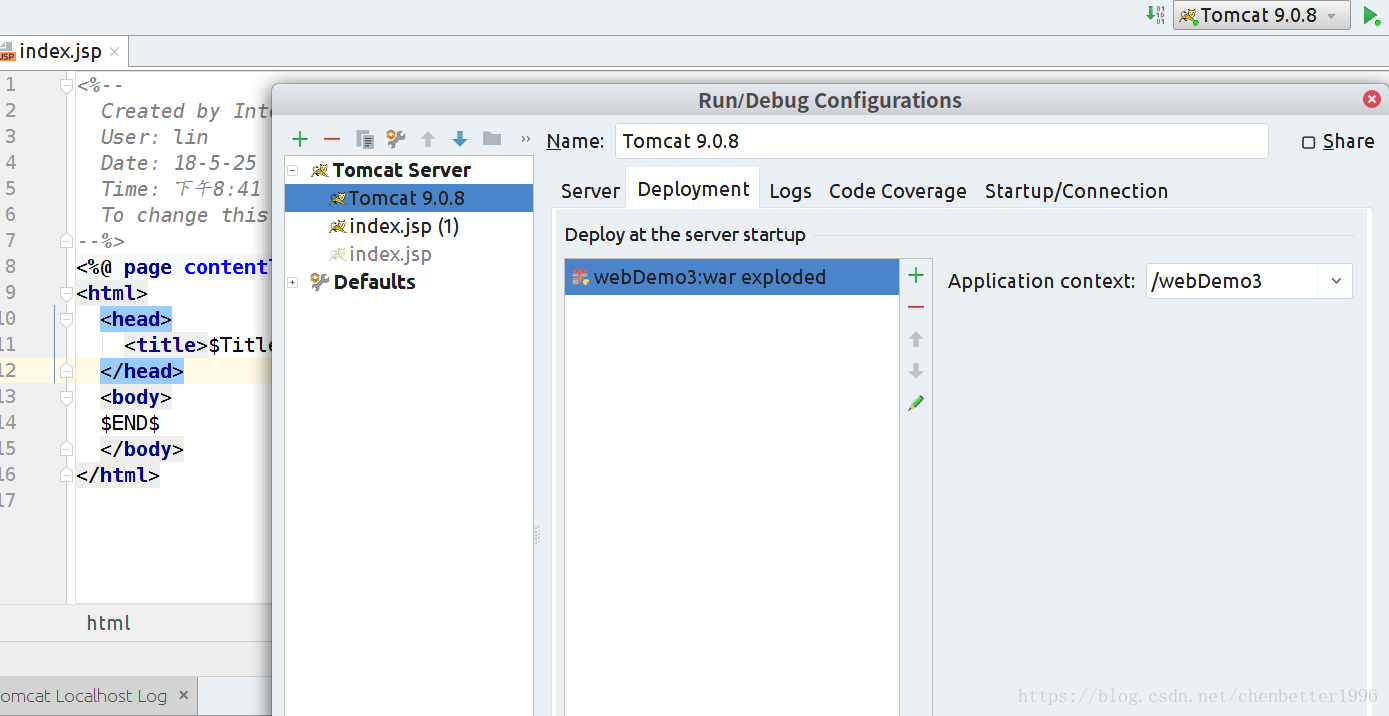
Task: Enable the Share checkbox
Action: click(1308, 142)
